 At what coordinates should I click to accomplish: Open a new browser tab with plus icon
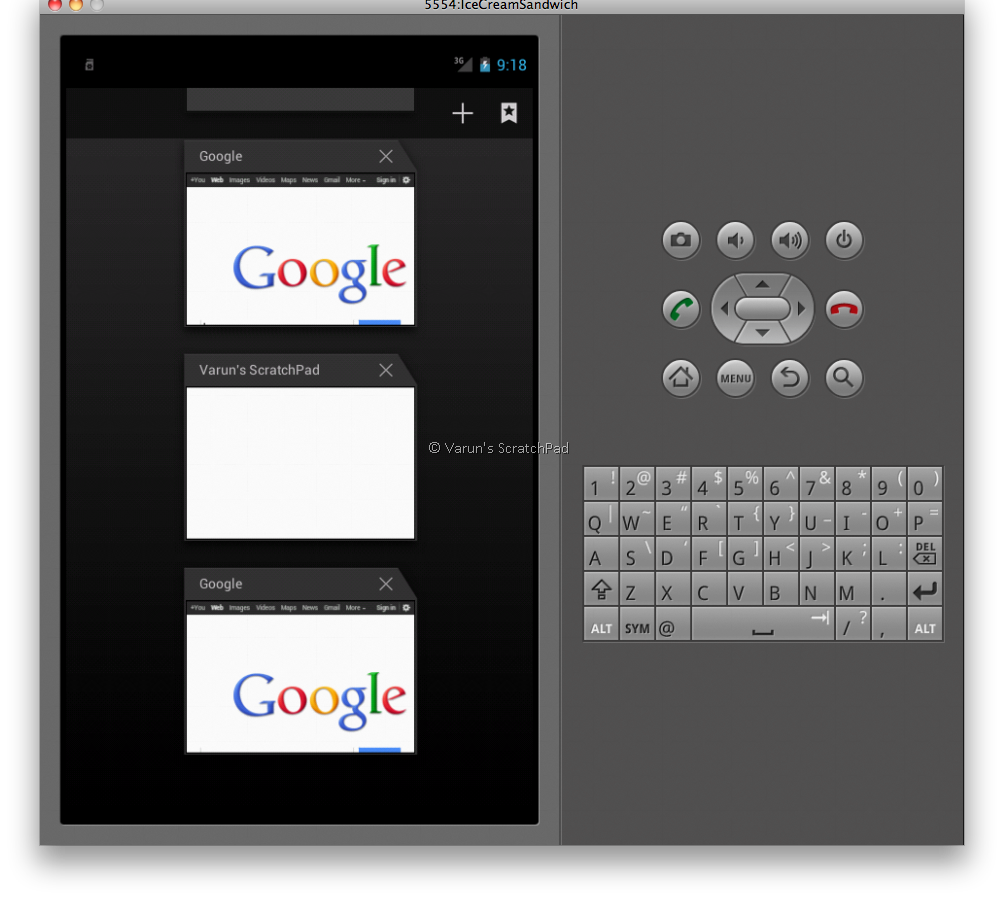[x=462, y=114]
